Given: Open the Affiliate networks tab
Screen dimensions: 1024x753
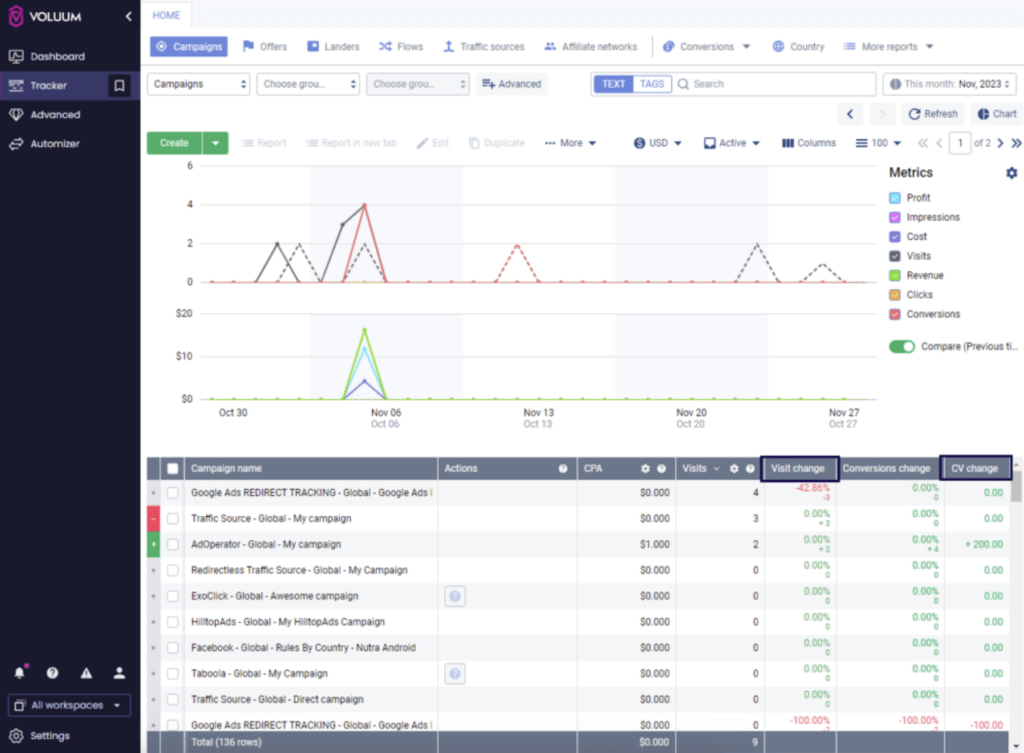Looking at the screenshot, I should coord(591,47).
